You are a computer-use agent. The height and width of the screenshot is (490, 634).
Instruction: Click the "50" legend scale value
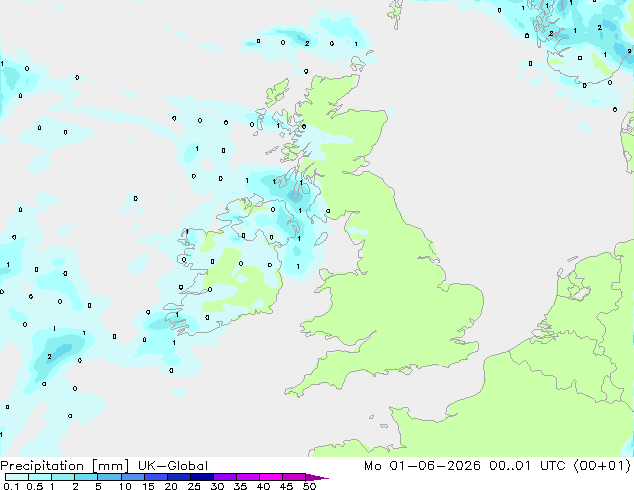(309, 486)
